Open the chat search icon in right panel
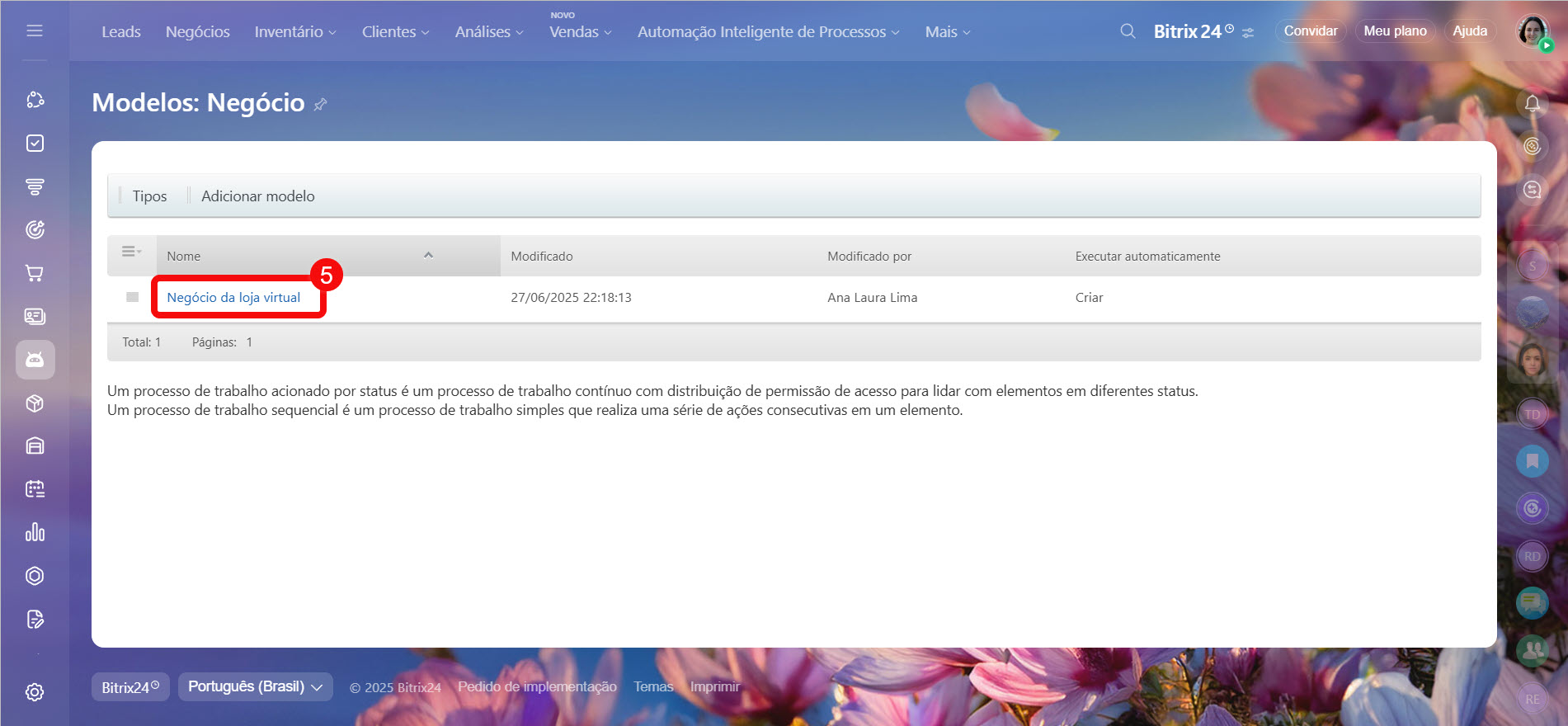Image resolution: width=1568 pixels, height=726 pixels. click(1533, 190)
